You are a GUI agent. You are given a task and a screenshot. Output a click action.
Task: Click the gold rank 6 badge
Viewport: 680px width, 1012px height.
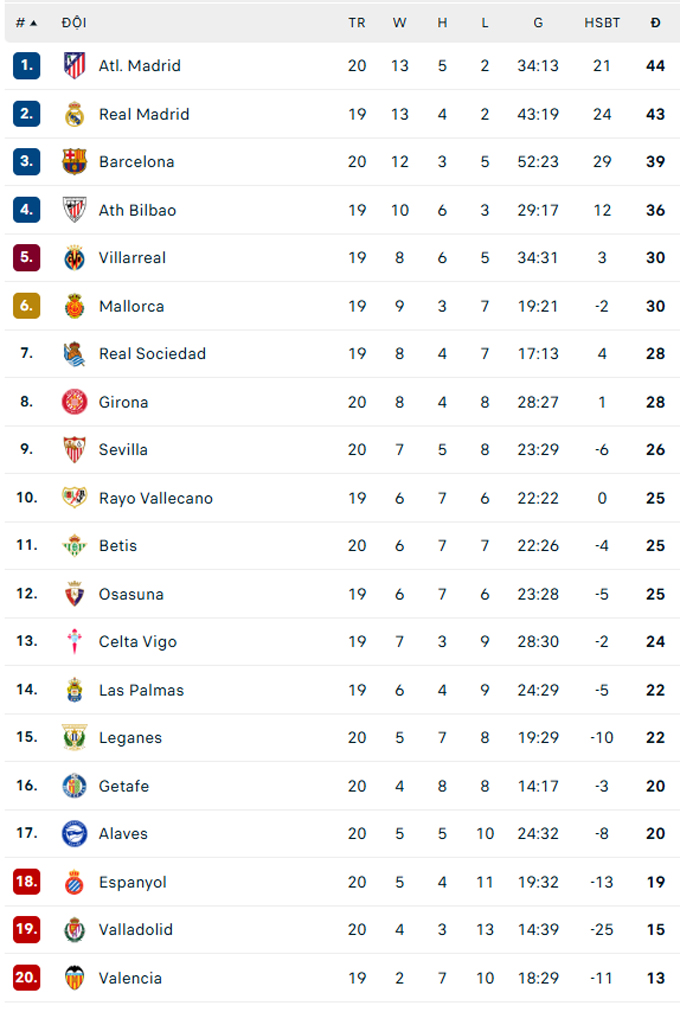pos(26,306)
